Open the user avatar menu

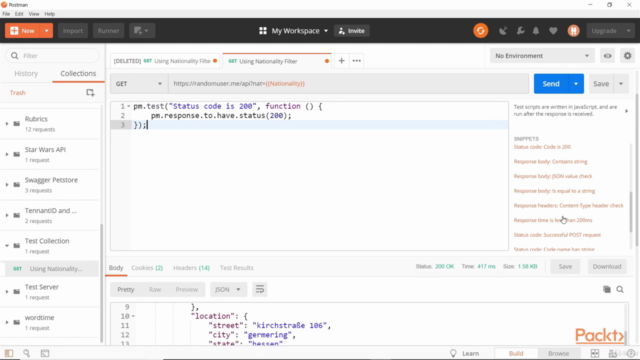(573, 31)
